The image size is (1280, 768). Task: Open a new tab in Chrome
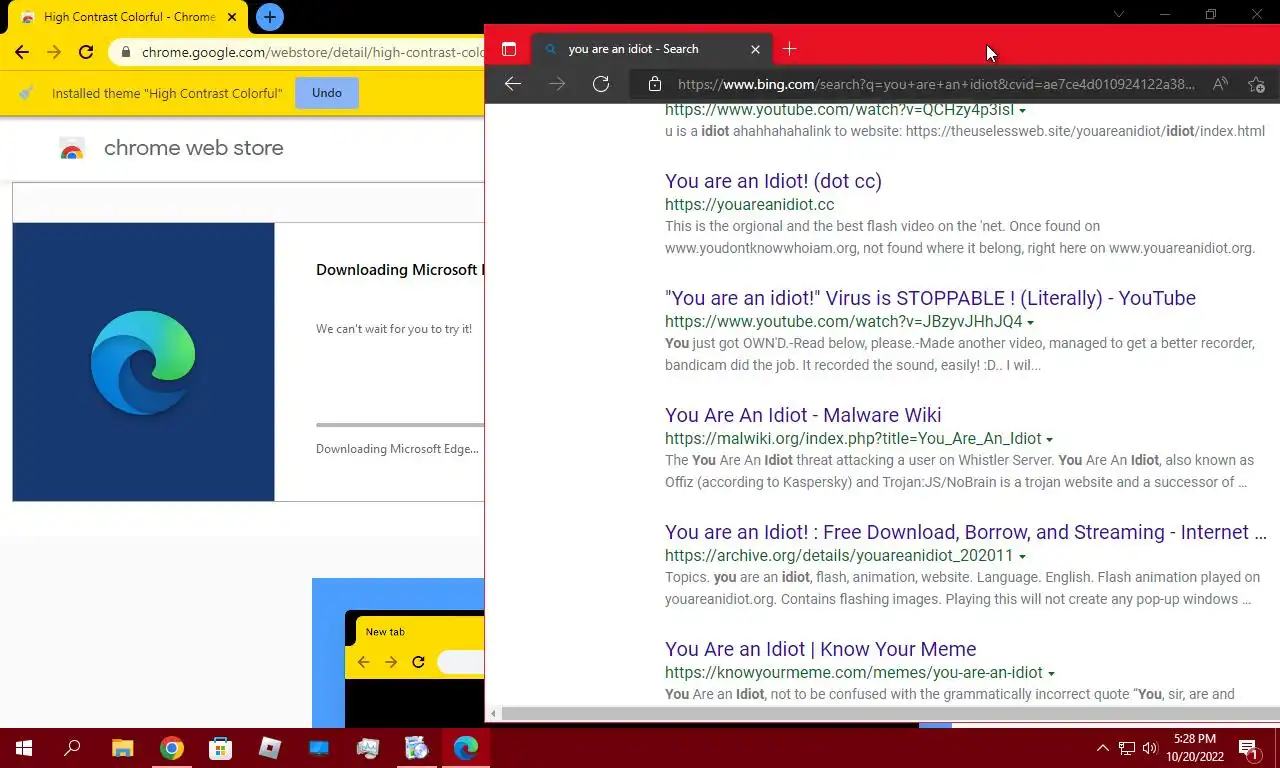269,17
